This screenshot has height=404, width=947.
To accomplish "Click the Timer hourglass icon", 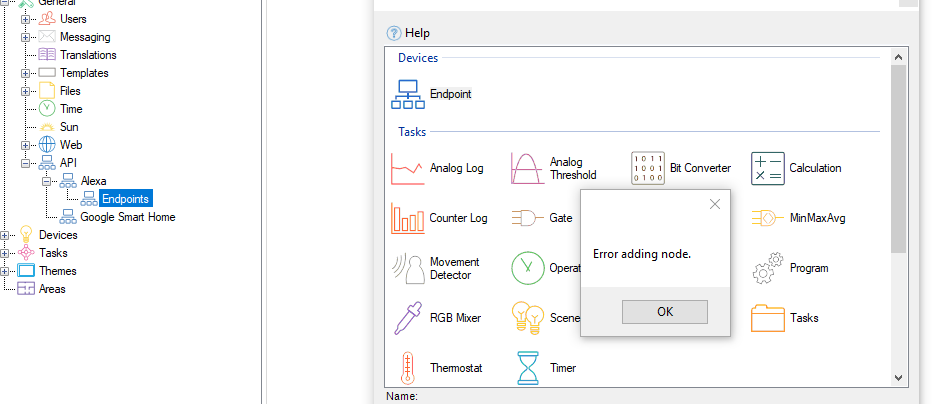I will (x=527, y=368).
